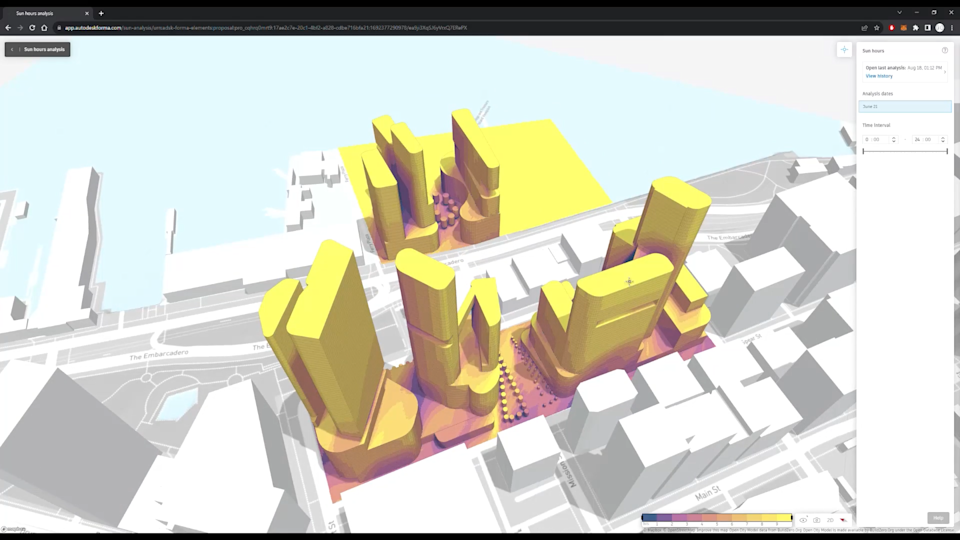Image resolution: width=960 pixels, height=540 pixels.
Task: Click the site lock icon in address bar
Action: (x=59, y=28)
